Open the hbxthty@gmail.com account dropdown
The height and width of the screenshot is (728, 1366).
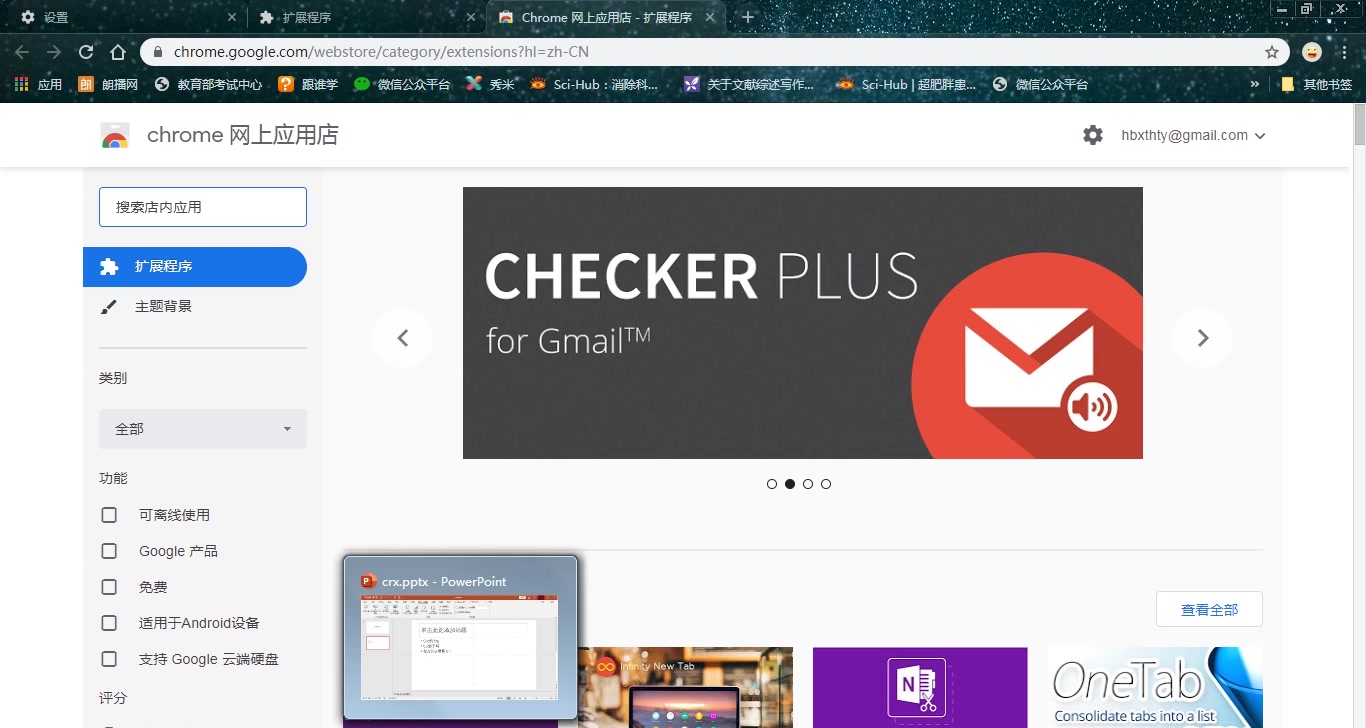pyautogui.click(x=1193, y=135)
